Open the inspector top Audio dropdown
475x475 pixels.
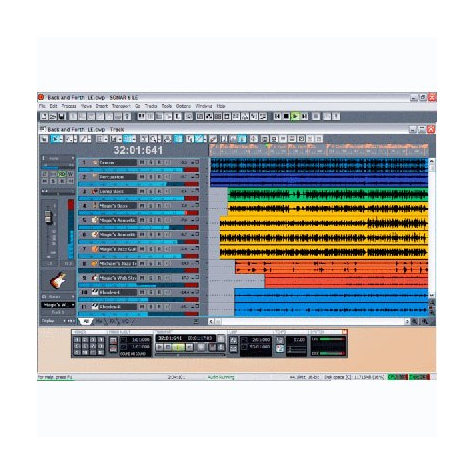58,158
